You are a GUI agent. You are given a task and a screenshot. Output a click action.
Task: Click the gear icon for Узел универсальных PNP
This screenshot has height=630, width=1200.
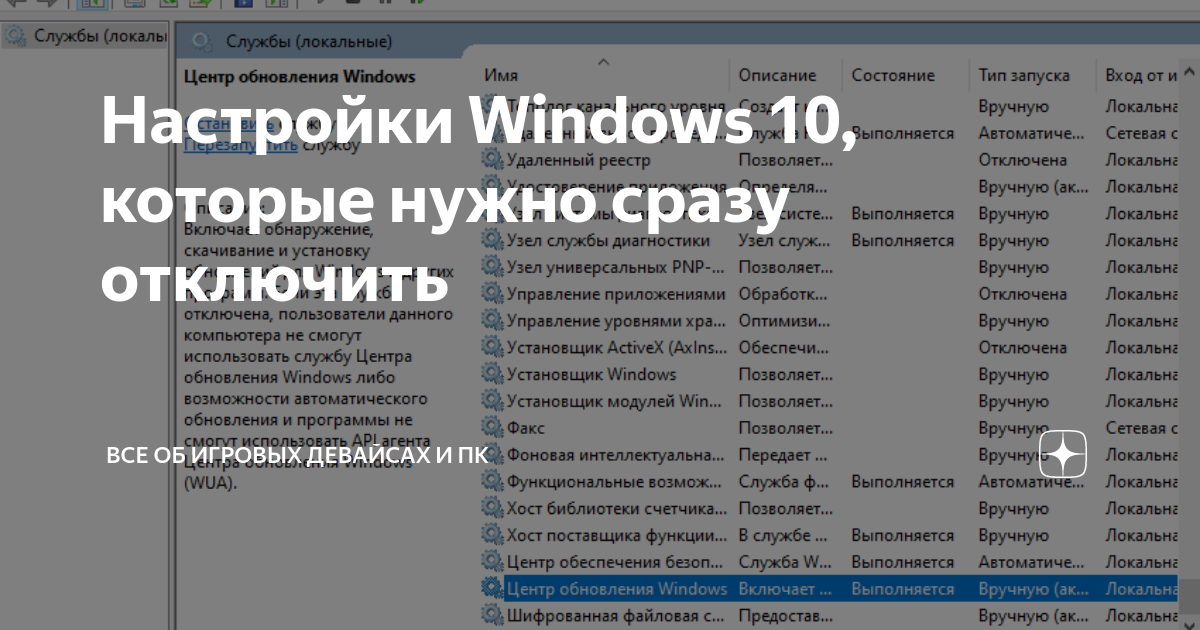click(x=492, y=268)
